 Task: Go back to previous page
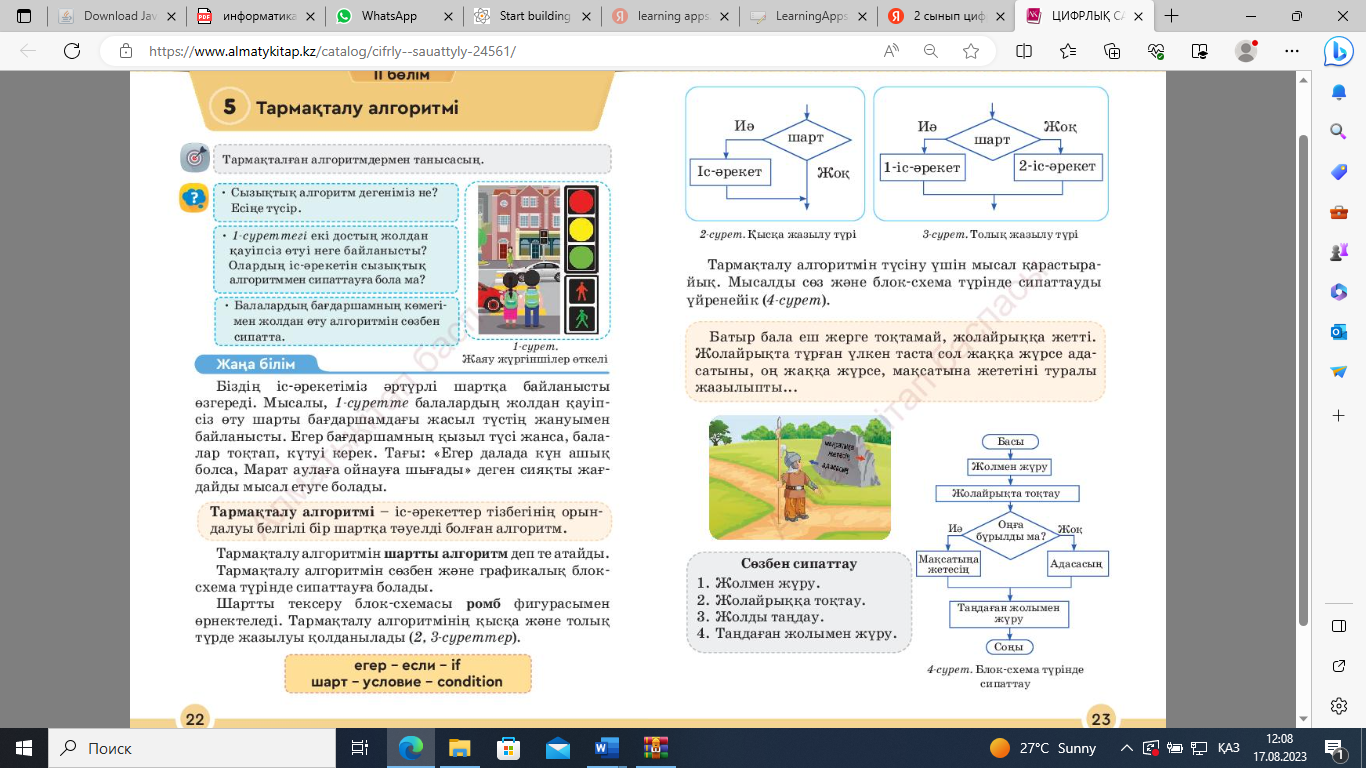tap(28, 51)
